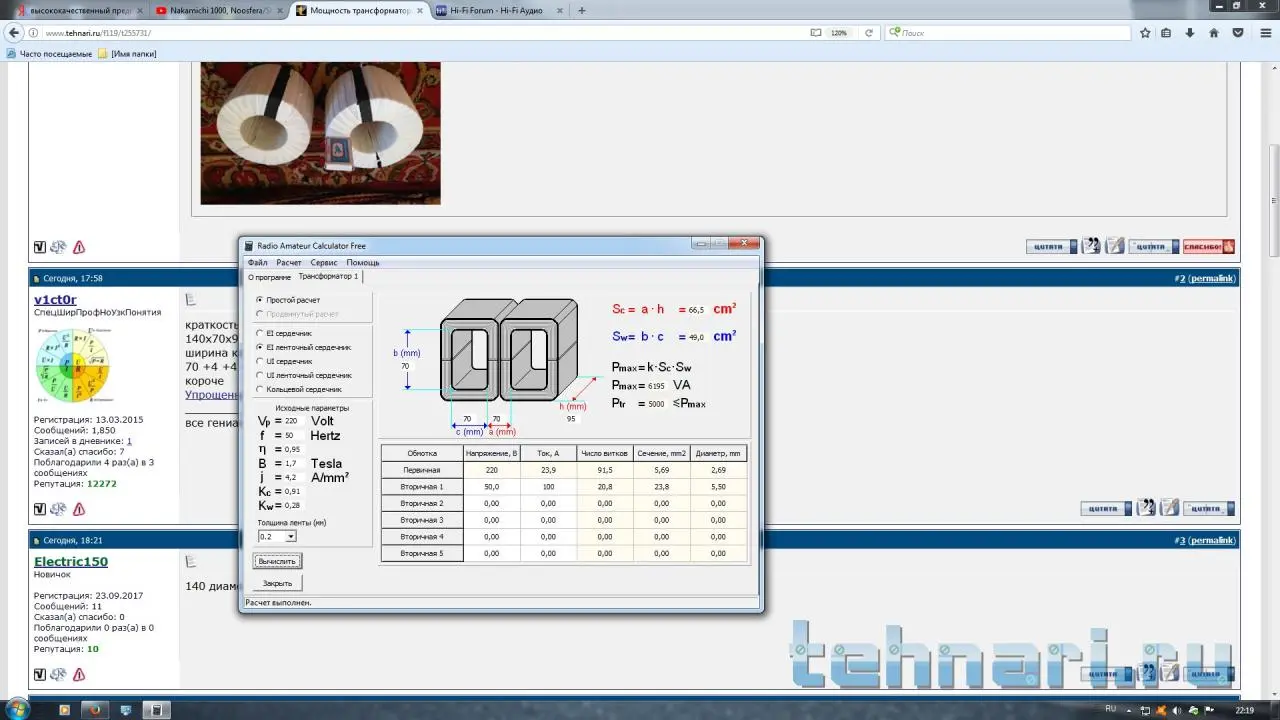Open the Firefox downloads arrow icon
Screen dimensions: 1280x720
tap(1190, 33)
